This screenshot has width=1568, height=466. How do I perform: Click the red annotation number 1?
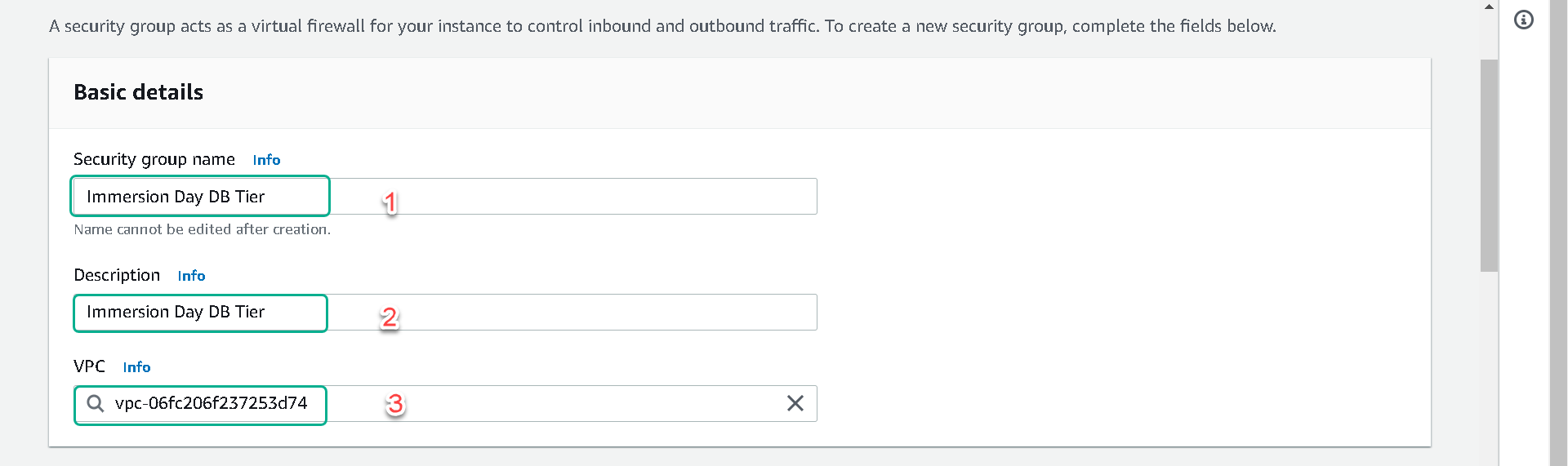tap(390, 202)
